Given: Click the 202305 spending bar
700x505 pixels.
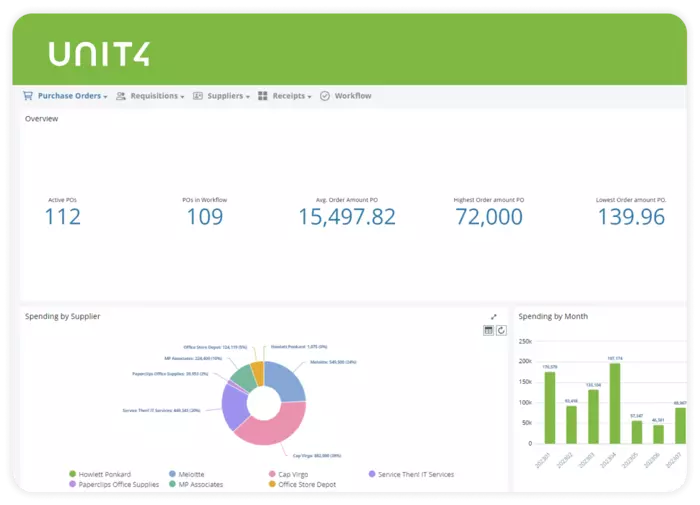Looking at the screenshot, I should [637, 432].
